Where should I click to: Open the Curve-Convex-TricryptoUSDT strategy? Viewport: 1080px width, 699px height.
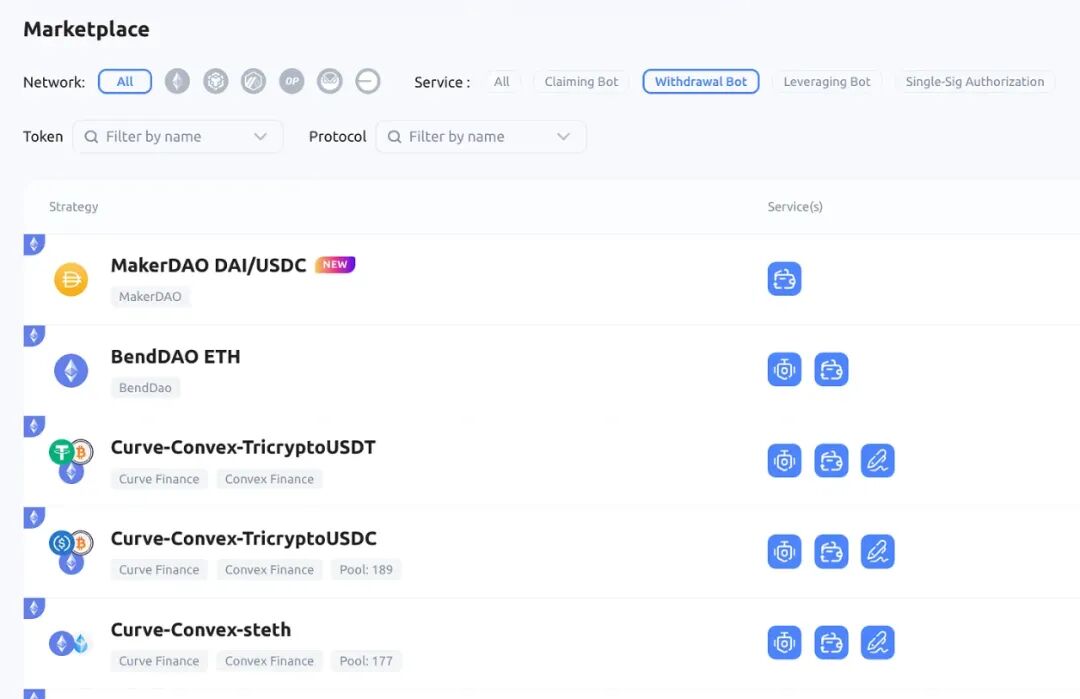point(243,448)
